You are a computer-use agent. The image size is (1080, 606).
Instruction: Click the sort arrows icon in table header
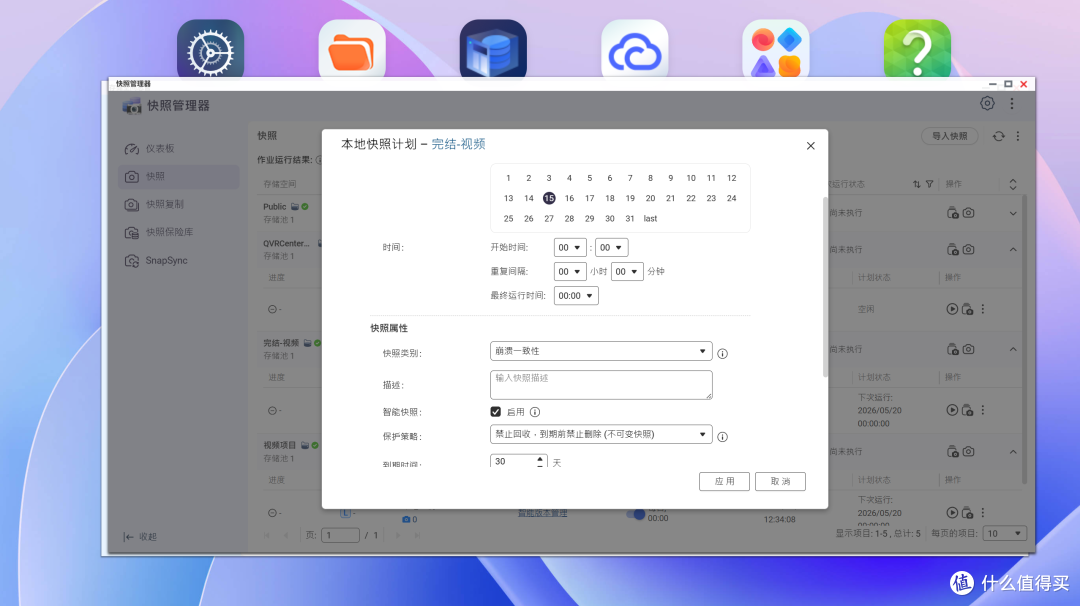point(916,184)
